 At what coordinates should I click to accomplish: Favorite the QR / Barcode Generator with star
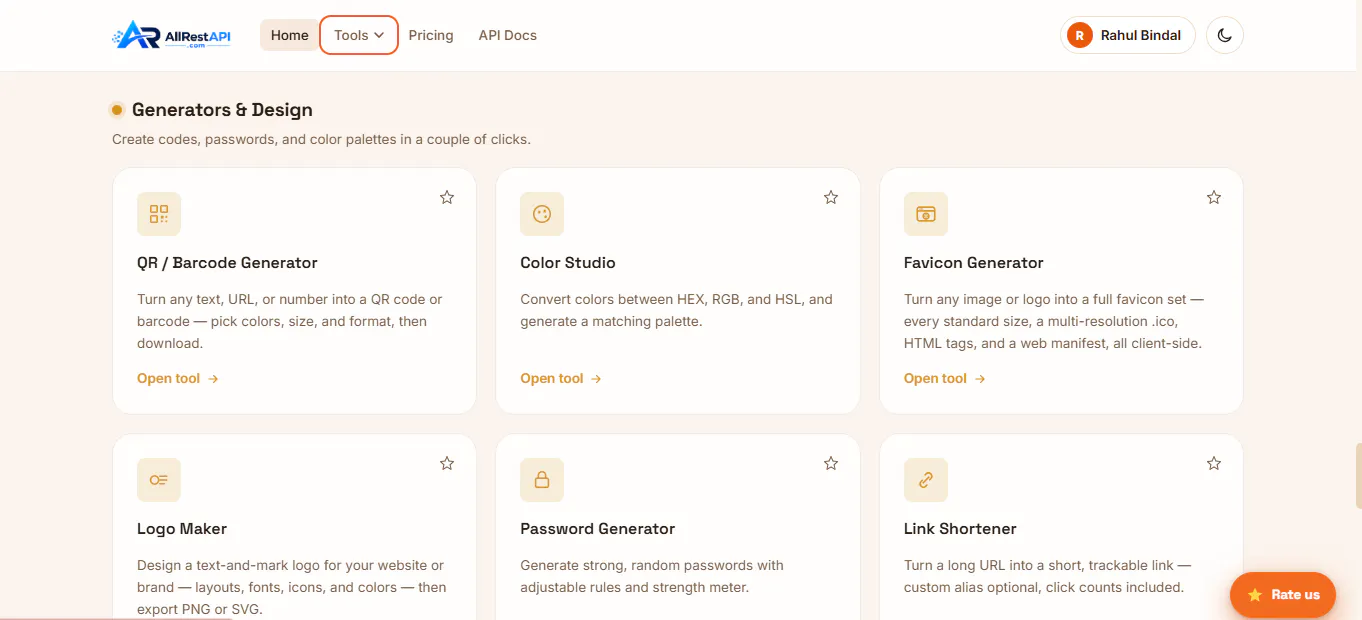[x=447, y=198]
